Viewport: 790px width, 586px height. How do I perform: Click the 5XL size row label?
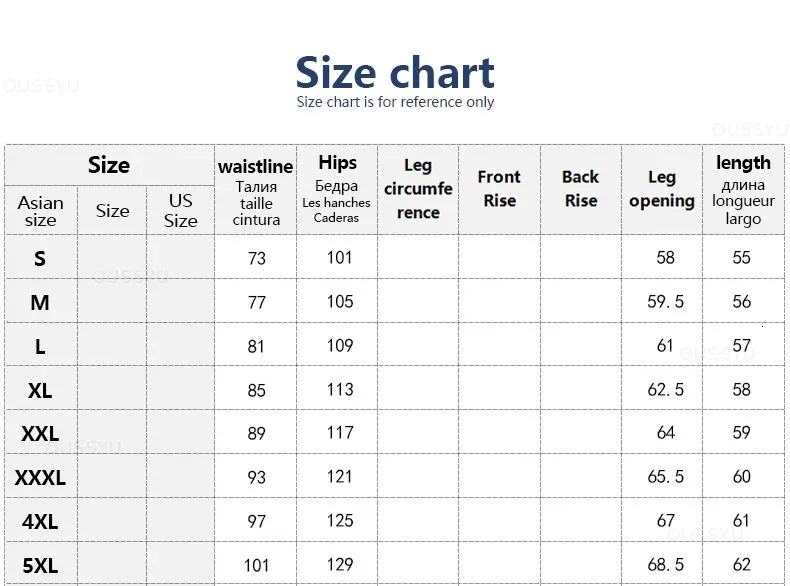[x=40, y=566]
